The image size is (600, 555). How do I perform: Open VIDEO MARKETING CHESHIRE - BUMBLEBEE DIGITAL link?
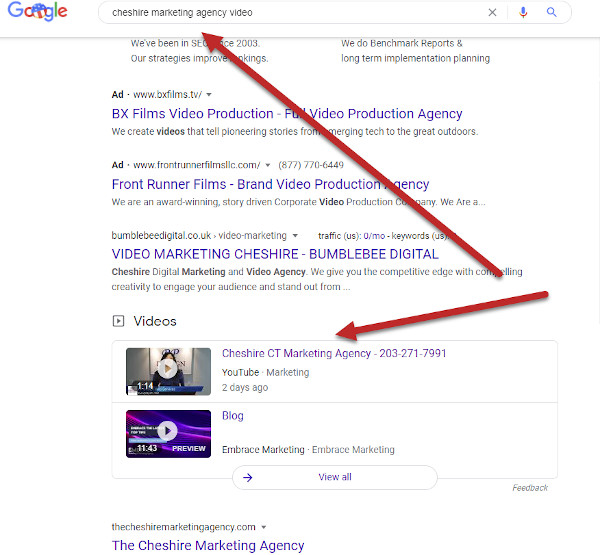click(x=275, y=254)
